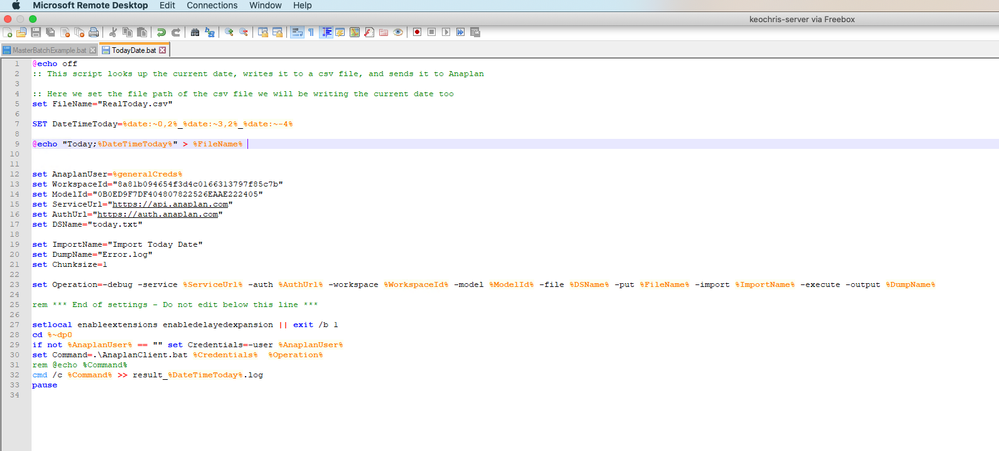Save the recorded macro icon
Viewport: 999px width, 451px height.
coord(475,32)
